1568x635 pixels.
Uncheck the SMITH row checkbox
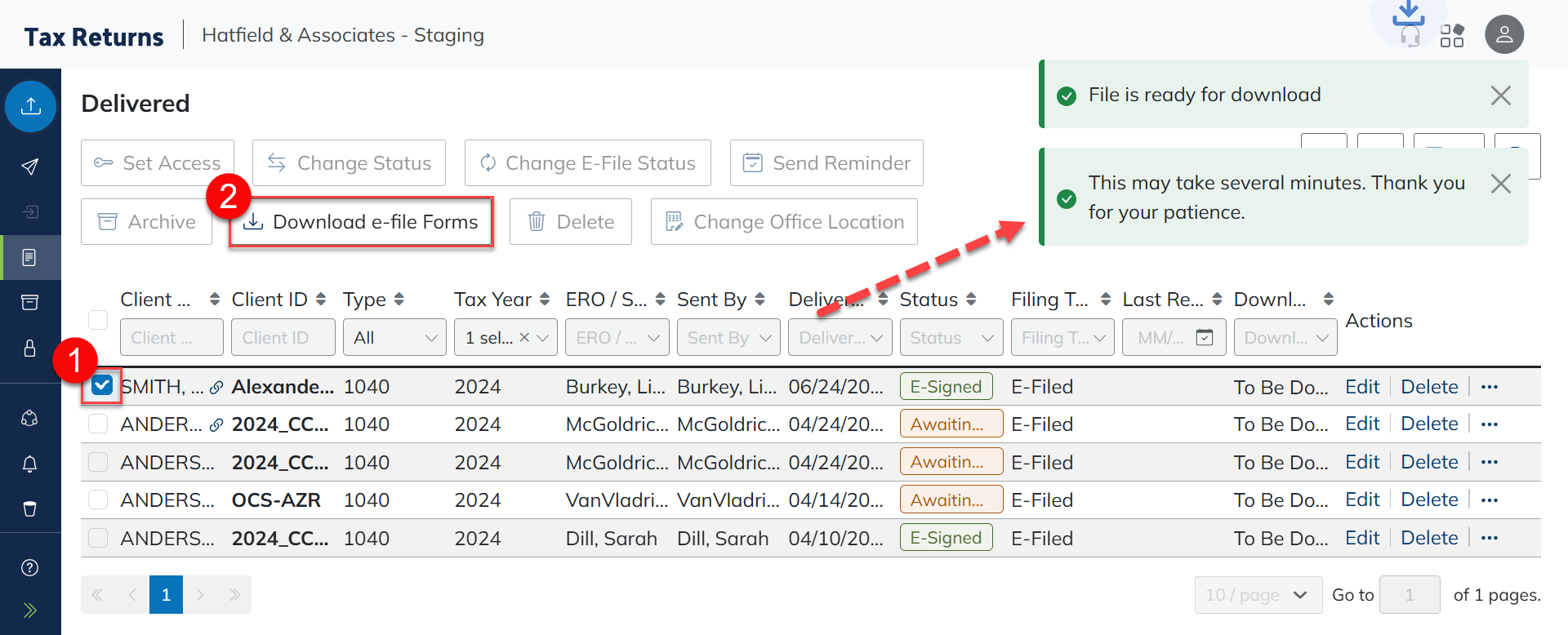point(102,386)
